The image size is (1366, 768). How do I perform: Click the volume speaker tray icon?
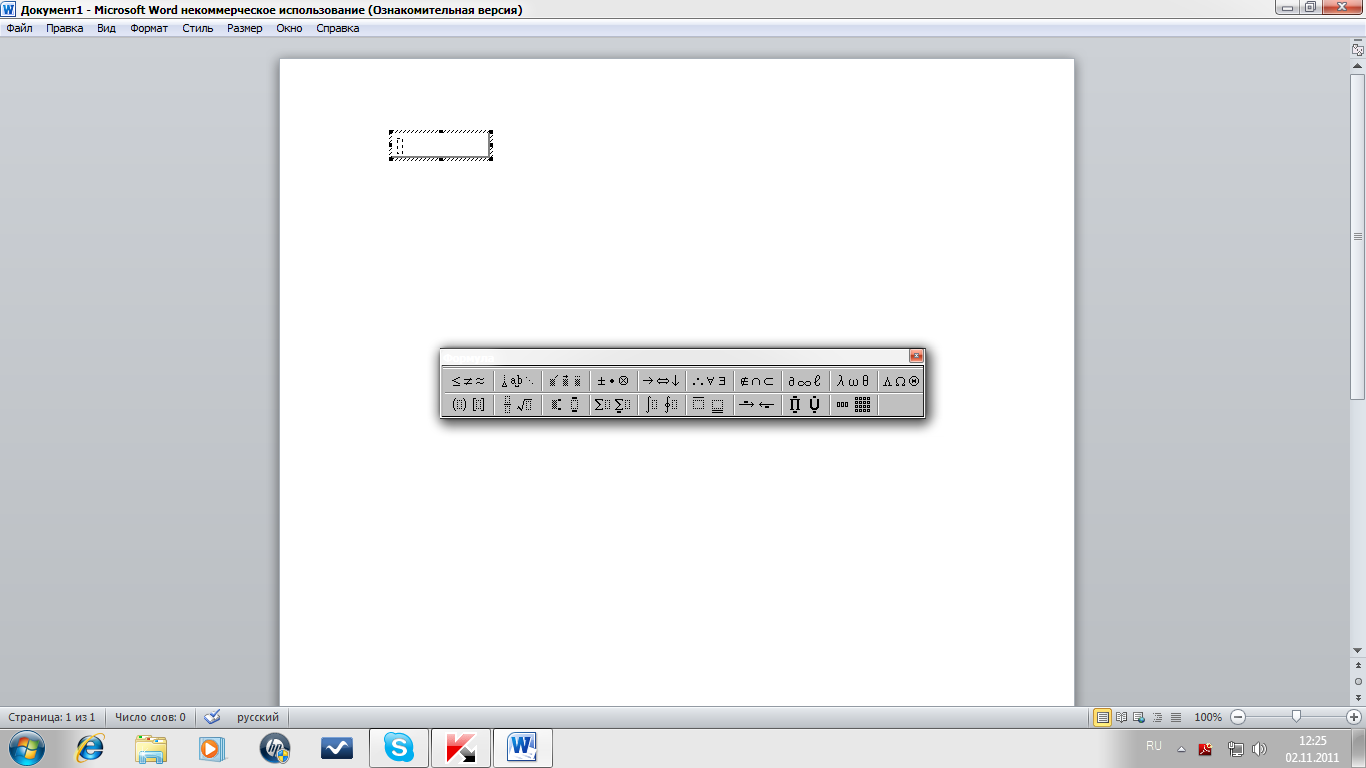(x=1260, y=749)
